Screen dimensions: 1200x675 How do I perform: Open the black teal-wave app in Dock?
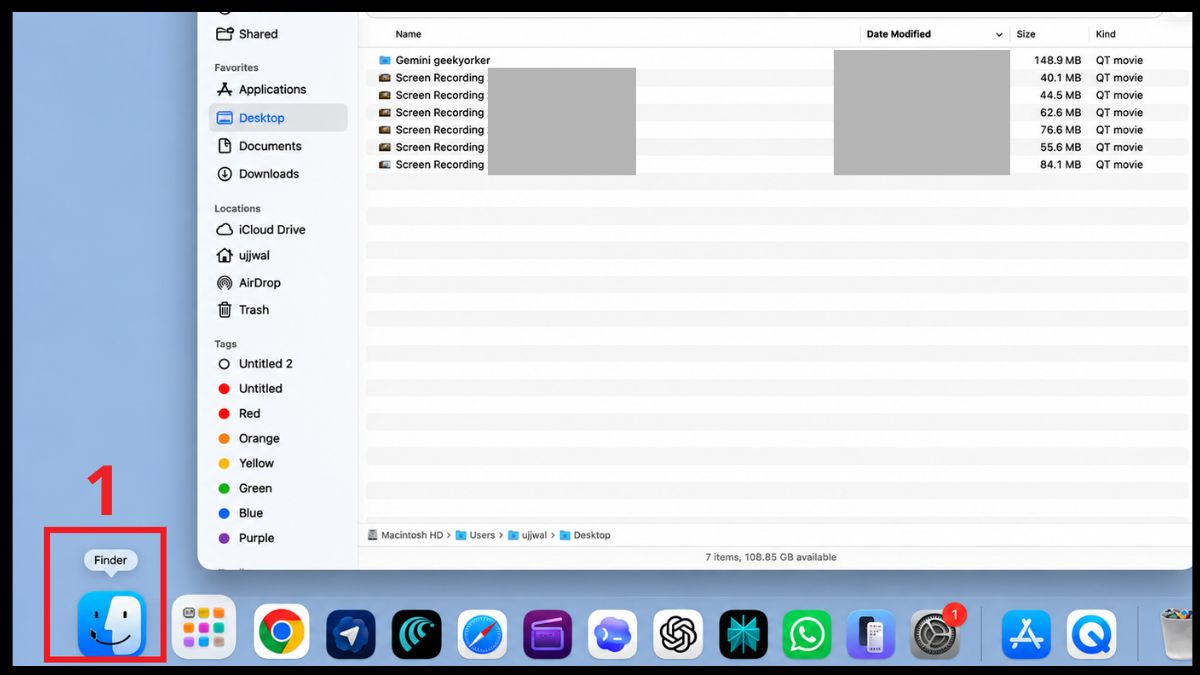click(x=417, y=634)
